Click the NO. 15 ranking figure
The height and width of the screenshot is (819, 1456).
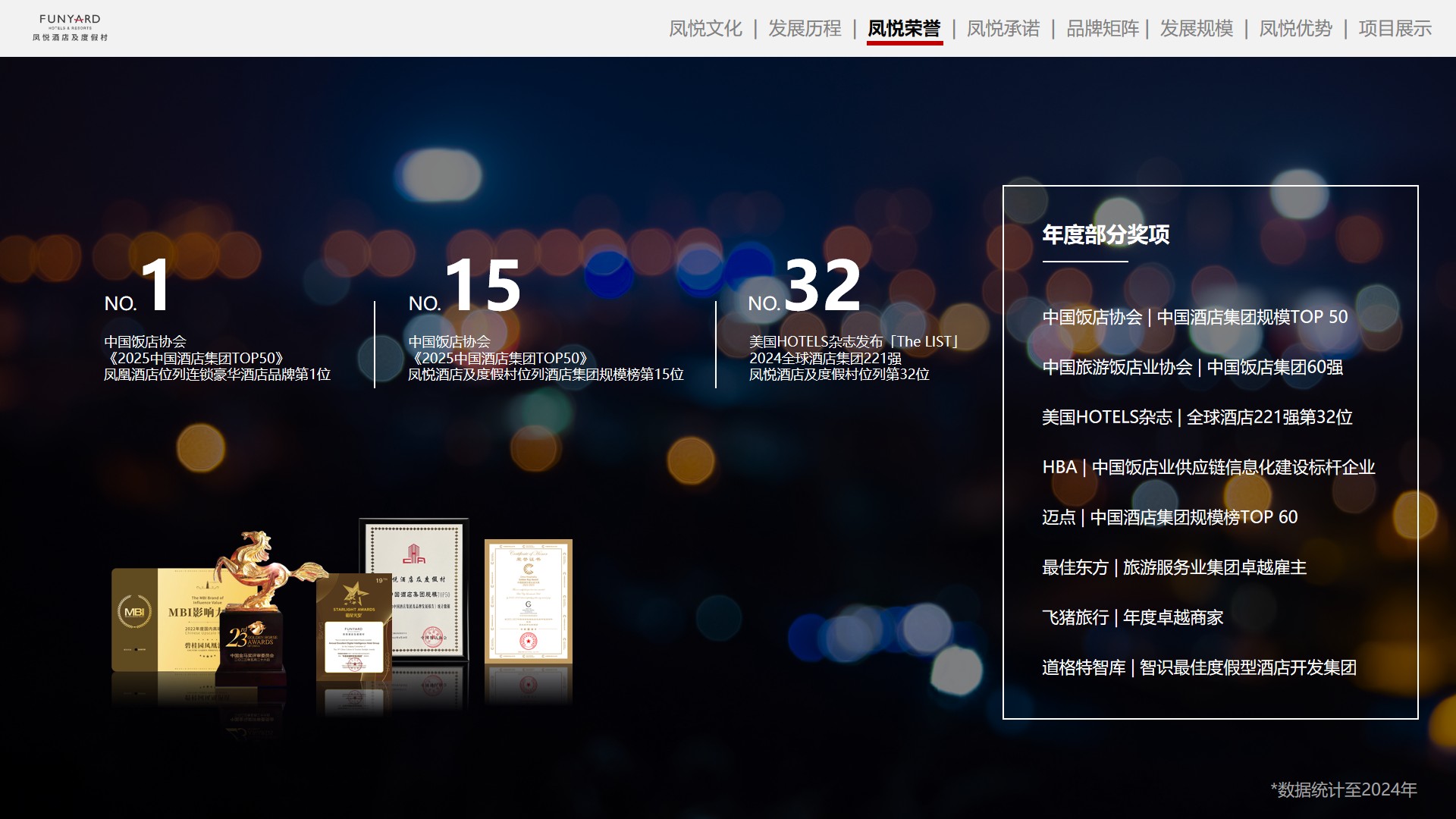pos(482,285)
